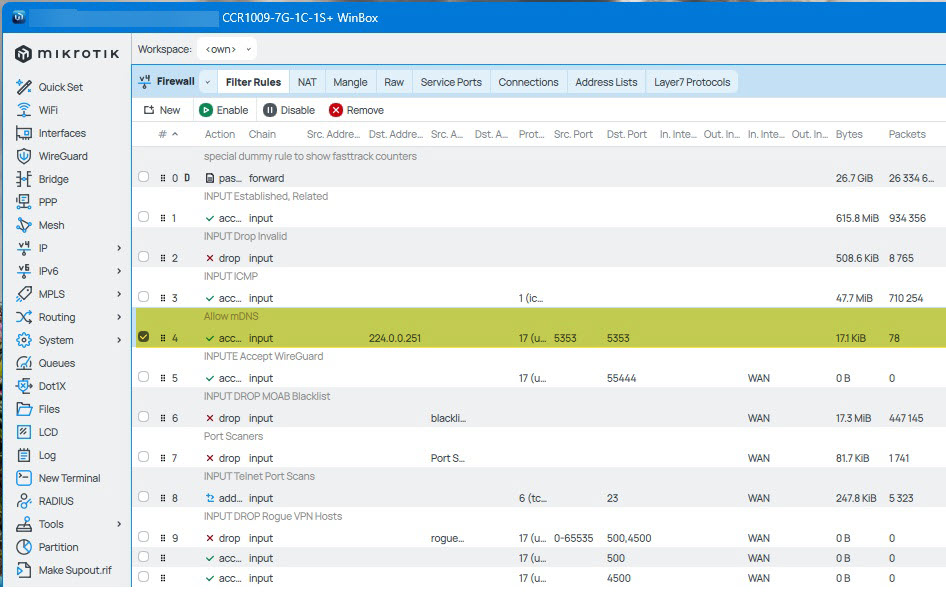Switch to the Address Lists tab
946x615 pixels.
pos(606,82)
